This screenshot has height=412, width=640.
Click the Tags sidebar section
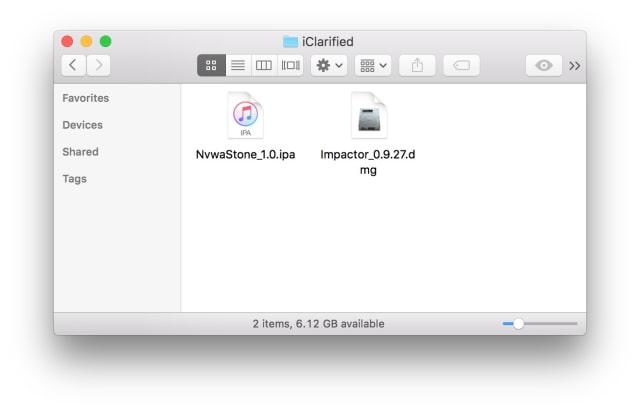(x=75, y=179)
